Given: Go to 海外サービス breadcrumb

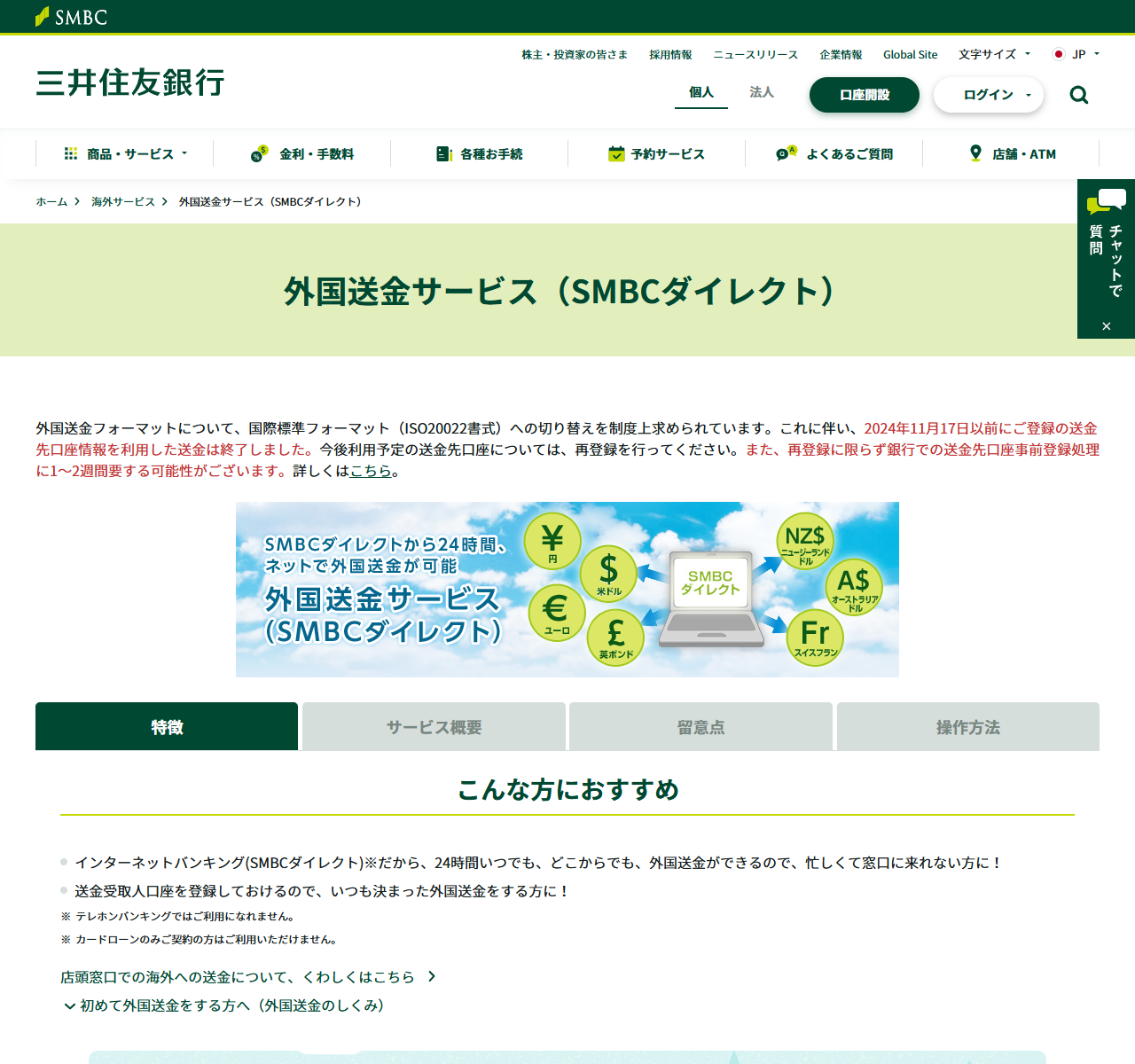Looking at the screenshot, I should pyautogui.click(x=123, y=201).
